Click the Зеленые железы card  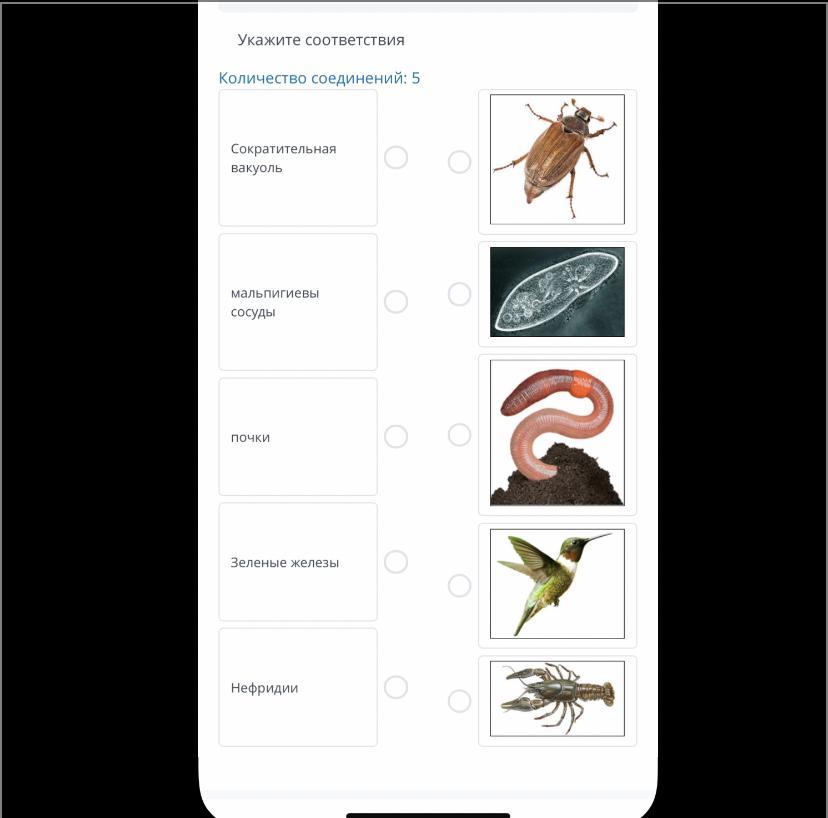pyautogui.click(x=298, y=561)
